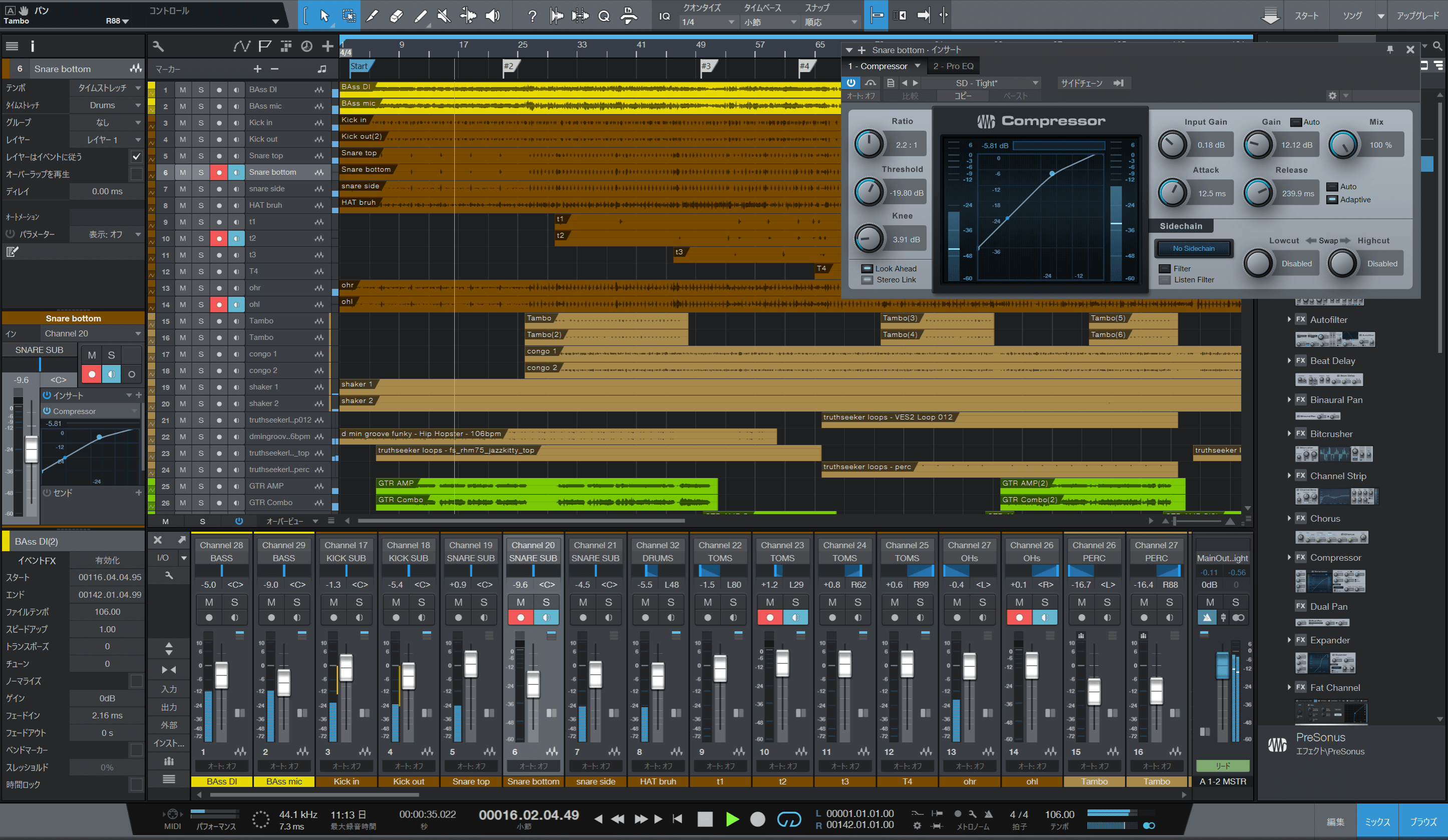This screenshot has height=840, width=1448.
Task: Open search in browser panel
Action: (1437, 46)
